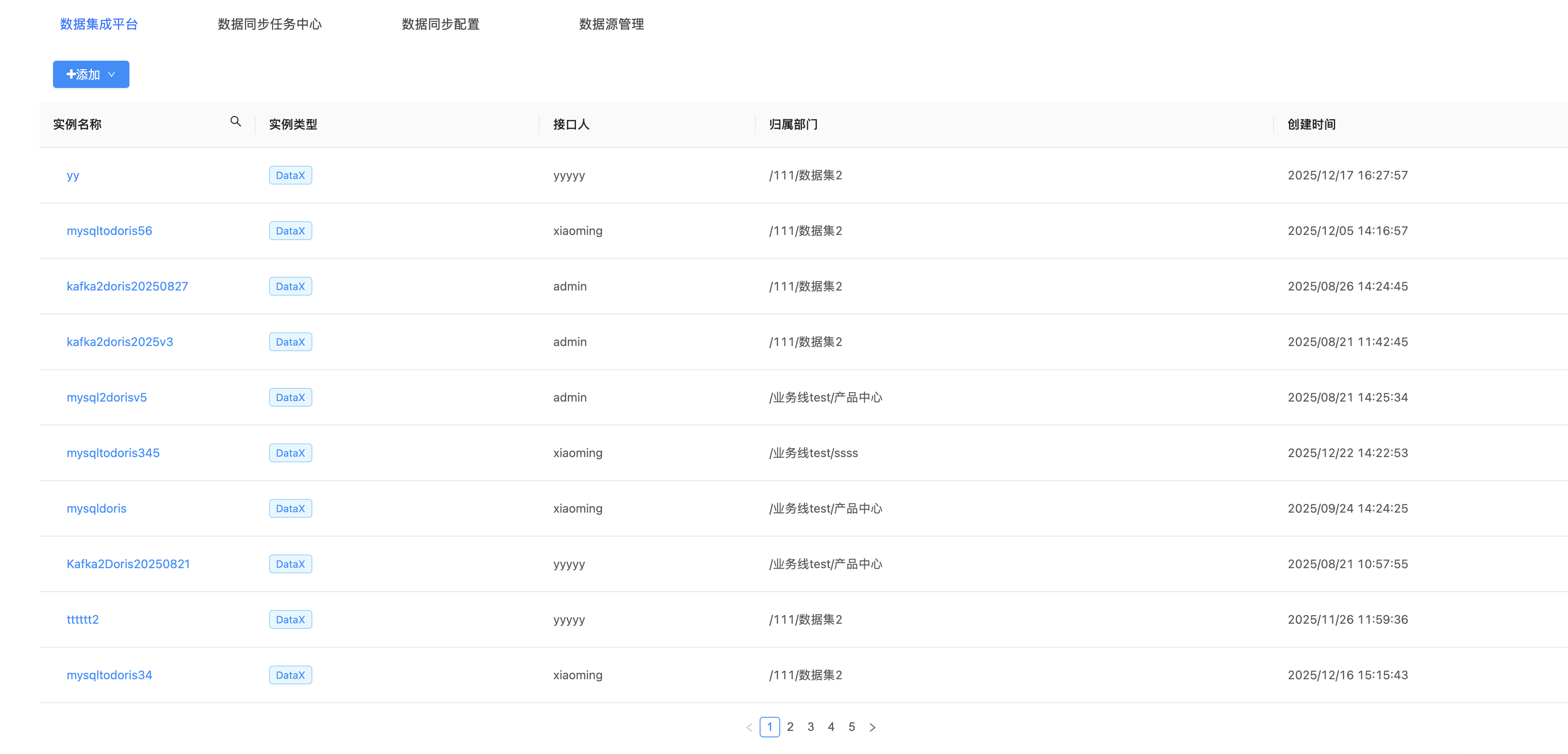Switch to 数据同步任务中心 tab

coord(270,24)
